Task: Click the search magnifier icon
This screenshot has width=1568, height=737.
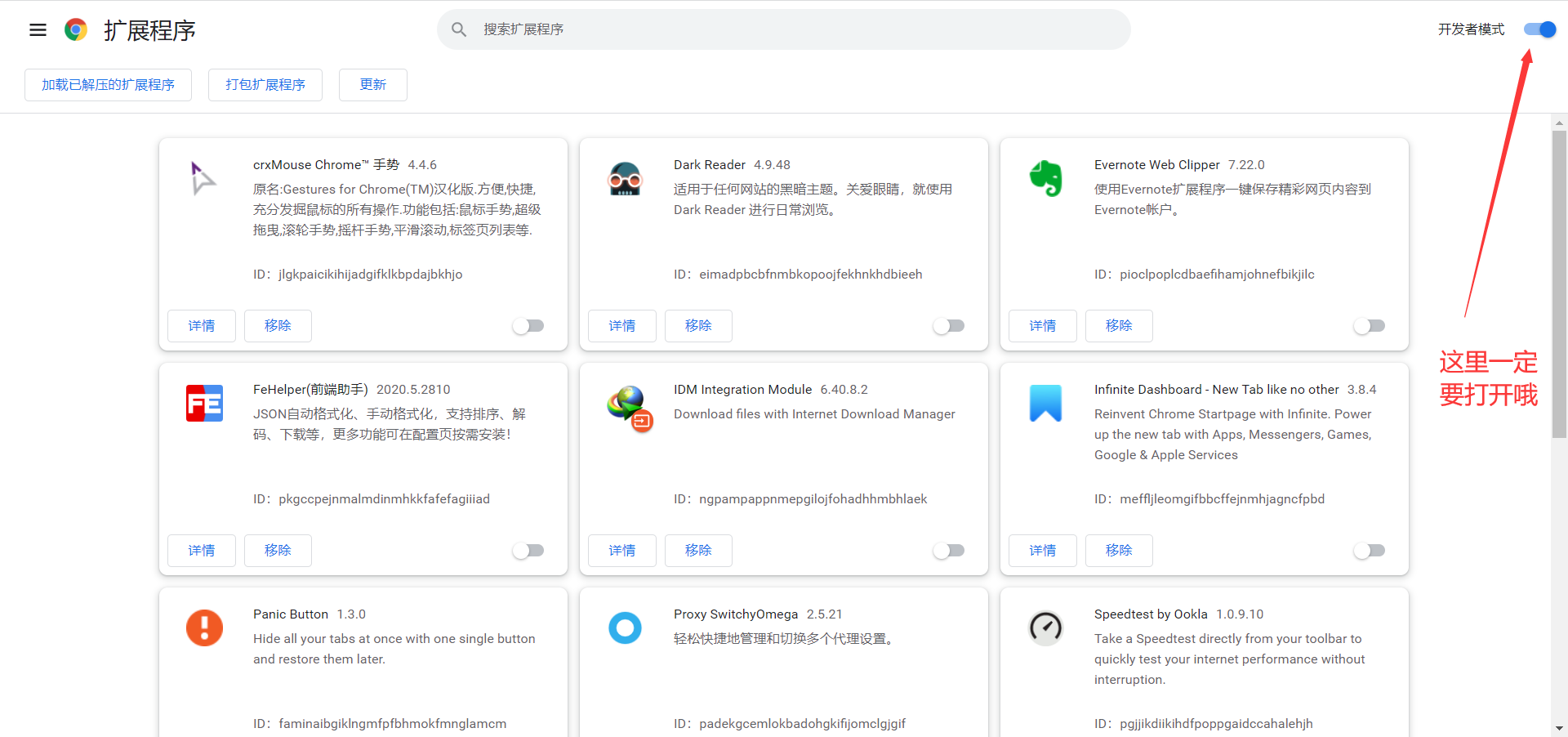Action: [x=459, y=29]
